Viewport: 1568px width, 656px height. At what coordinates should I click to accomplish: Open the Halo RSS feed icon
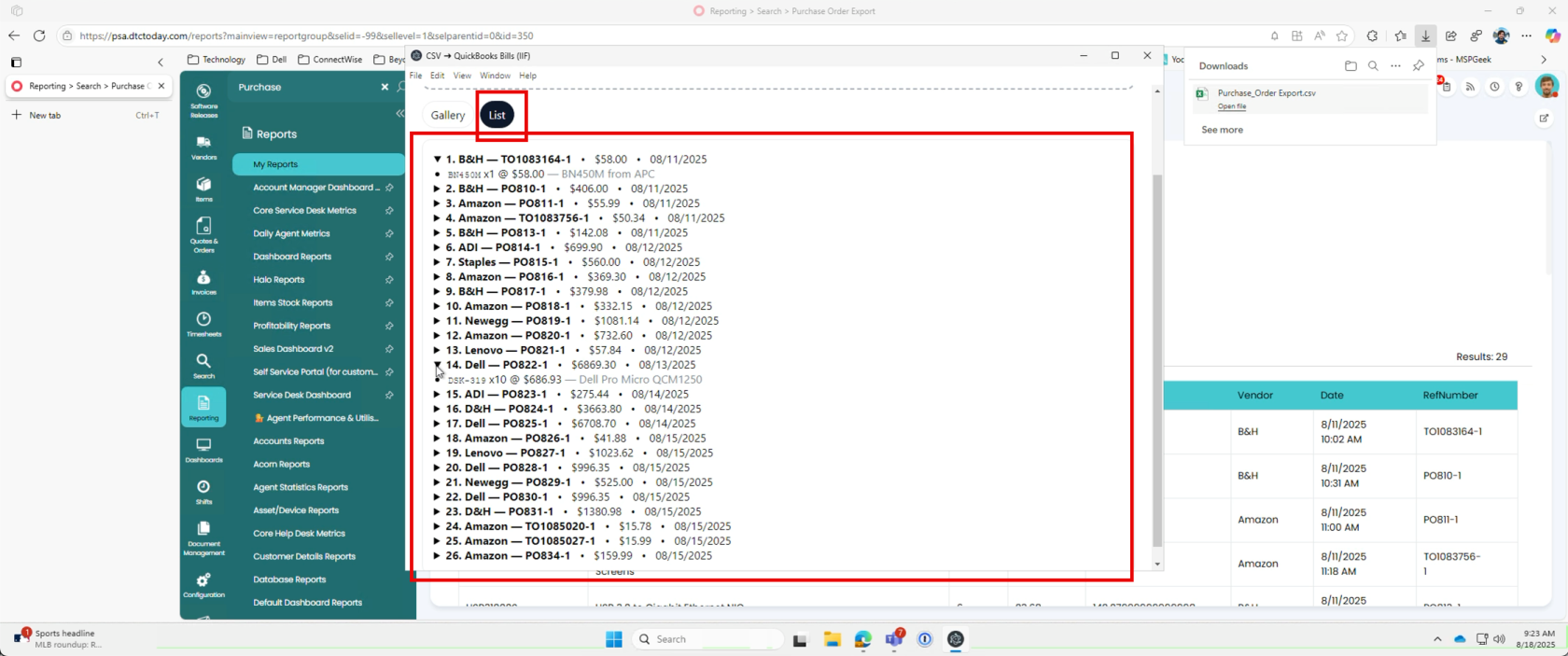click(1470, 87)
